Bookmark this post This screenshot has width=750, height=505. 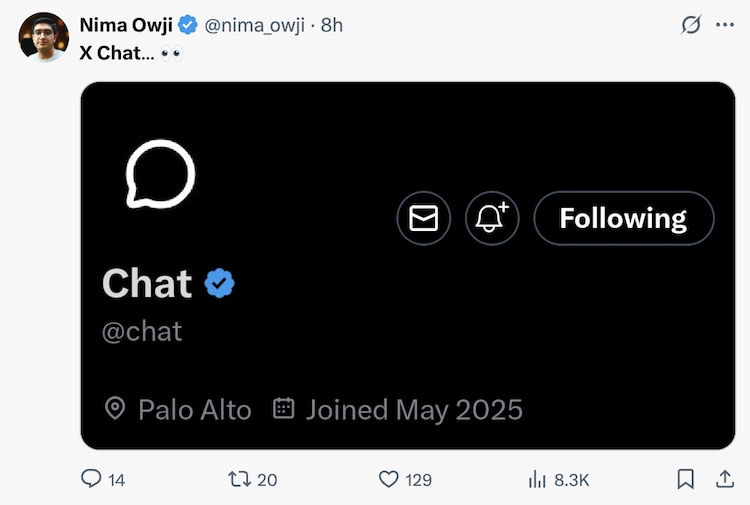click(686, 480)
